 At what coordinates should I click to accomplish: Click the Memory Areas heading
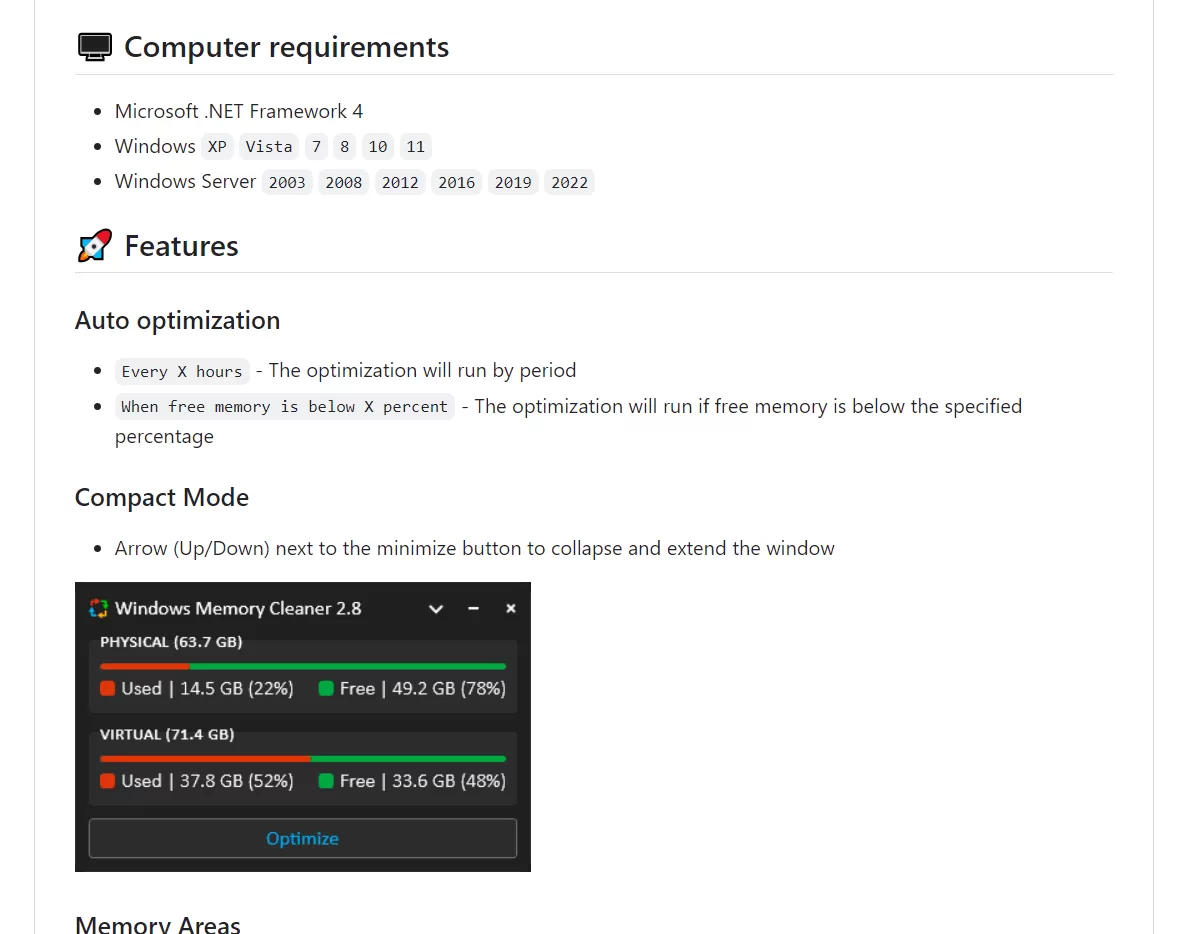pyautogui.click(x=157, y=922)
